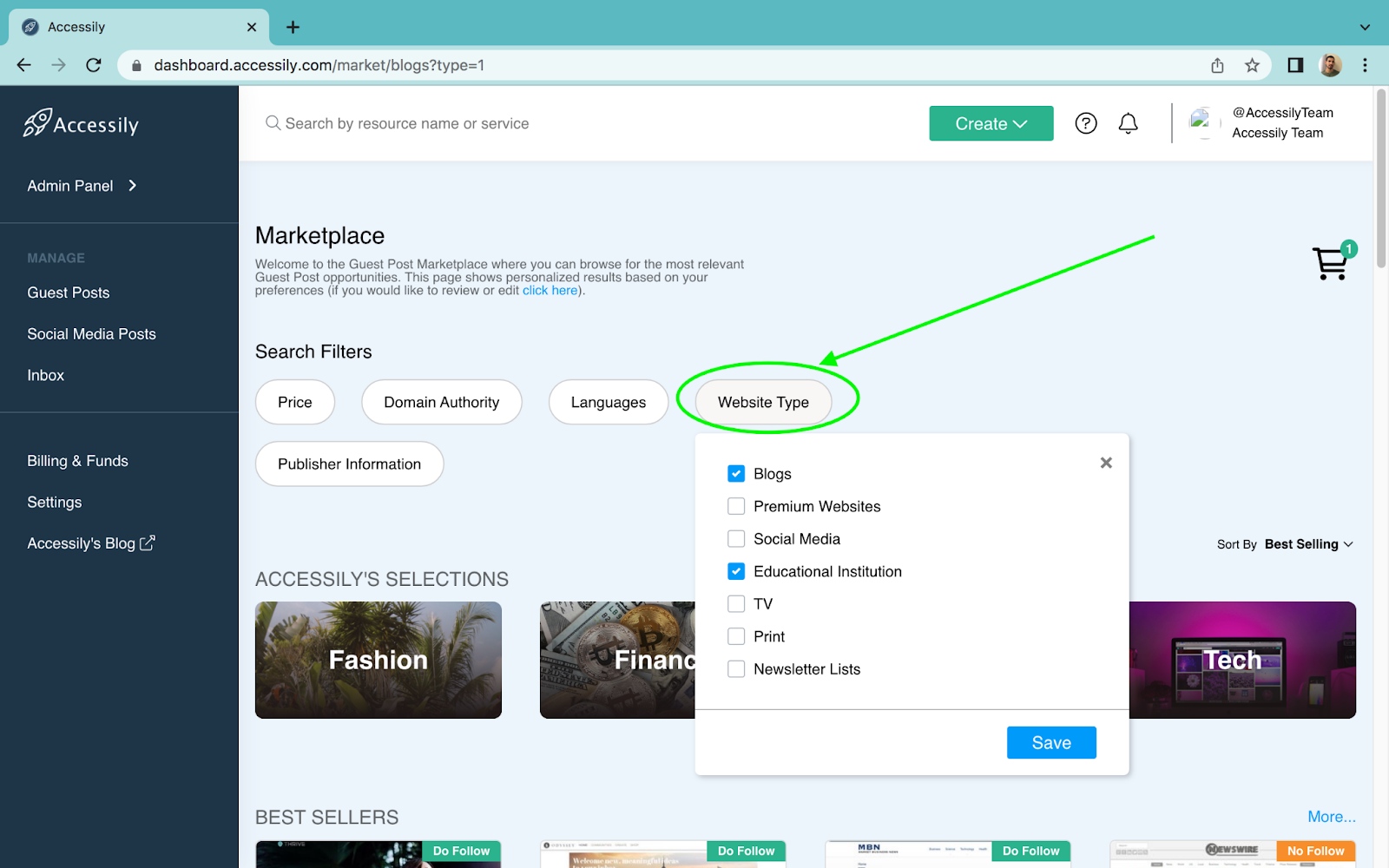This screenshot has height=868, width=1389.
Task: Expand the Admin Panel chevron
Action: point(132,185)
